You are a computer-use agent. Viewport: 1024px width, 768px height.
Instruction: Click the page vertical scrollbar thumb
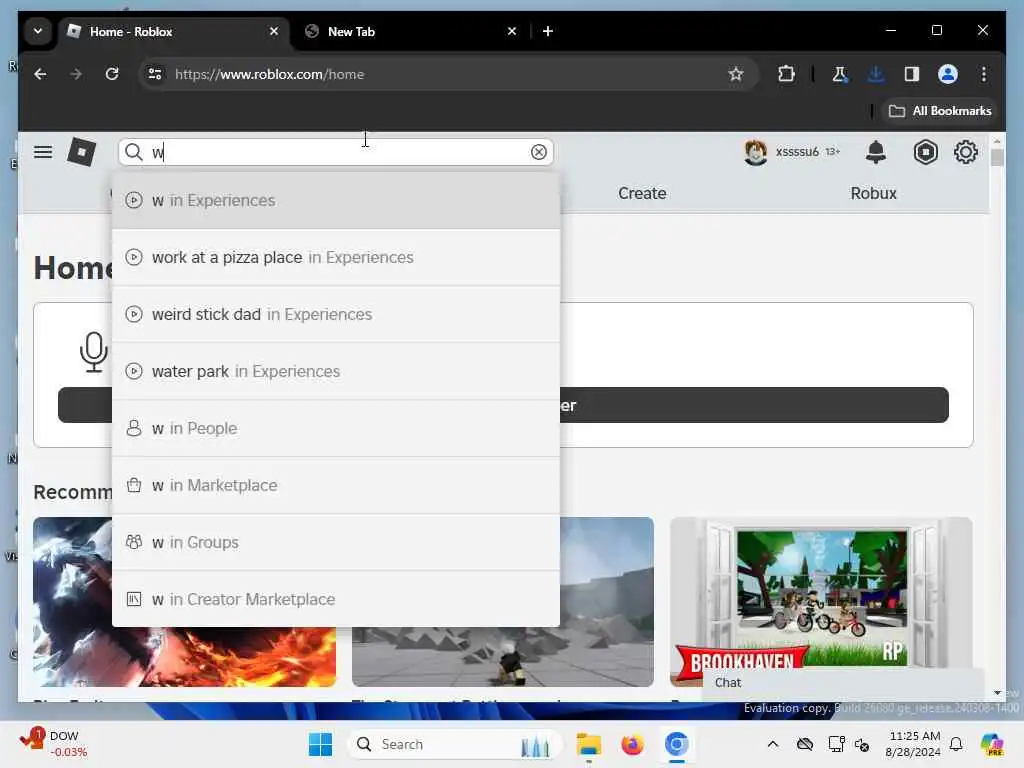[x=997, y=157]
